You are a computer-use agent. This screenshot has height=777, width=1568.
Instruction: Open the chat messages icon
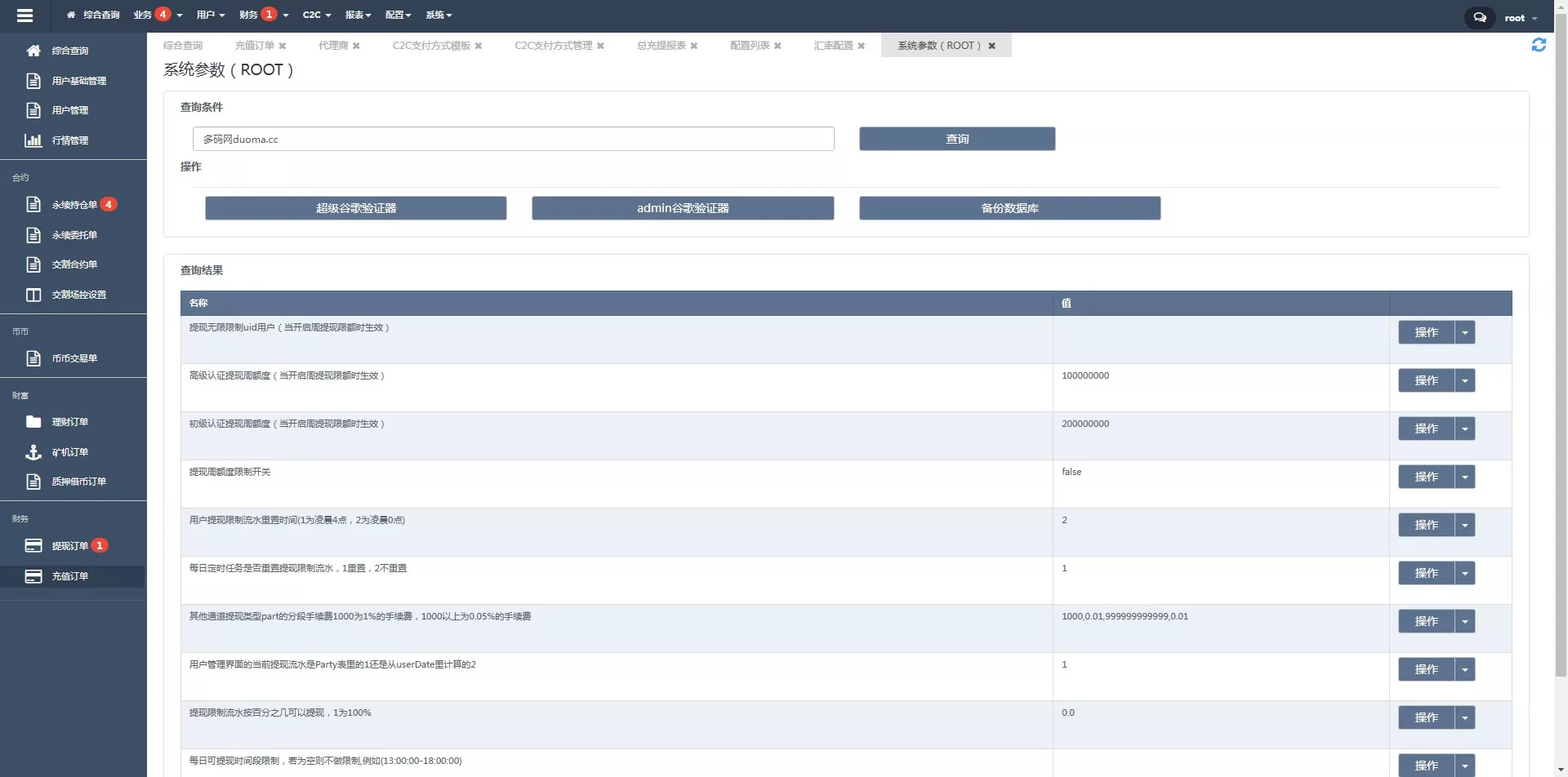click(1479, 17)
